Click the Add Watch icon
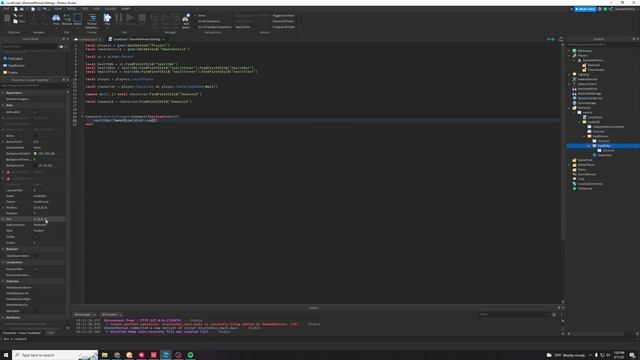This screenshot has width=640, height=360. pos(186,18)
